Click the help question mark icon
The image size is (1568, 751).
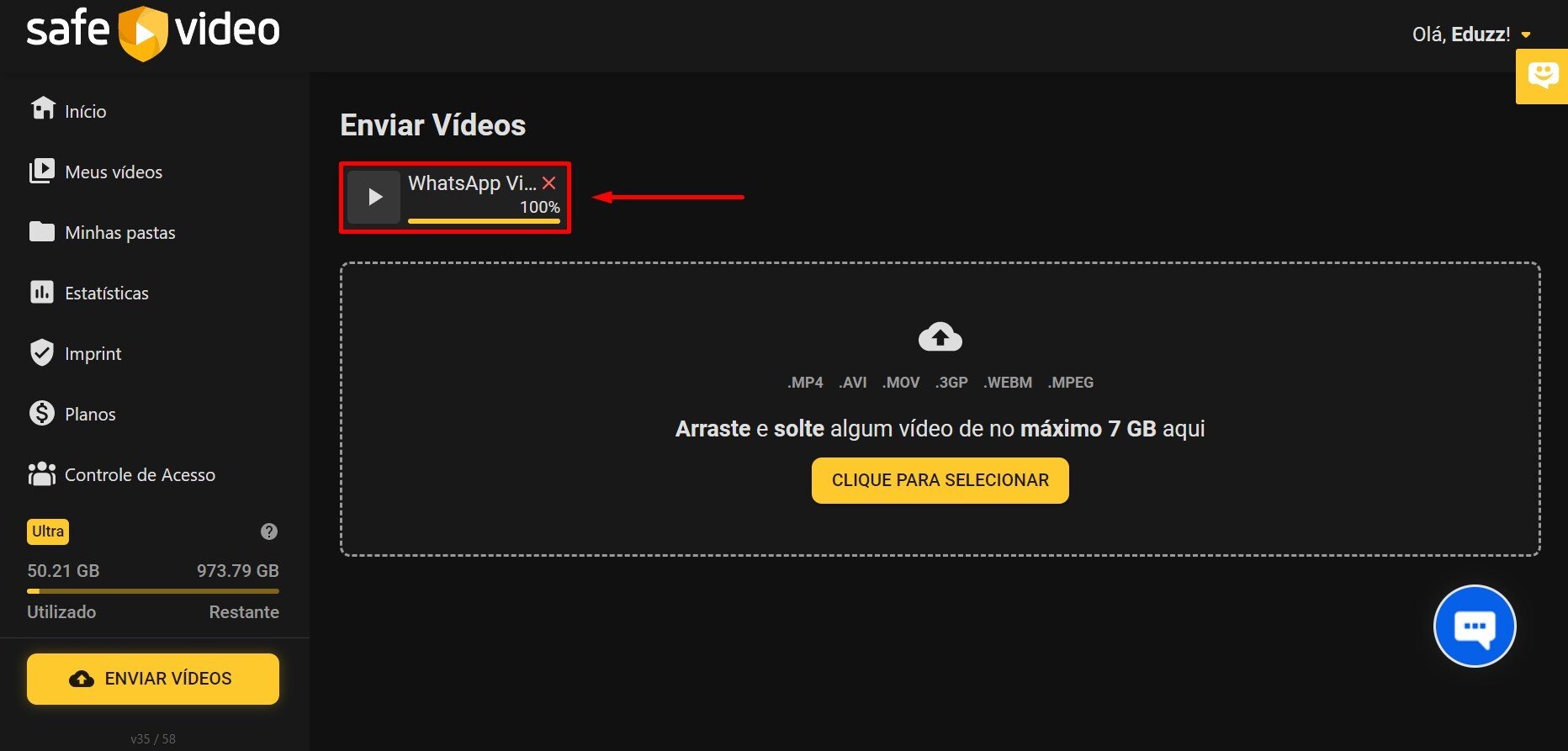(x=269, y=532)
